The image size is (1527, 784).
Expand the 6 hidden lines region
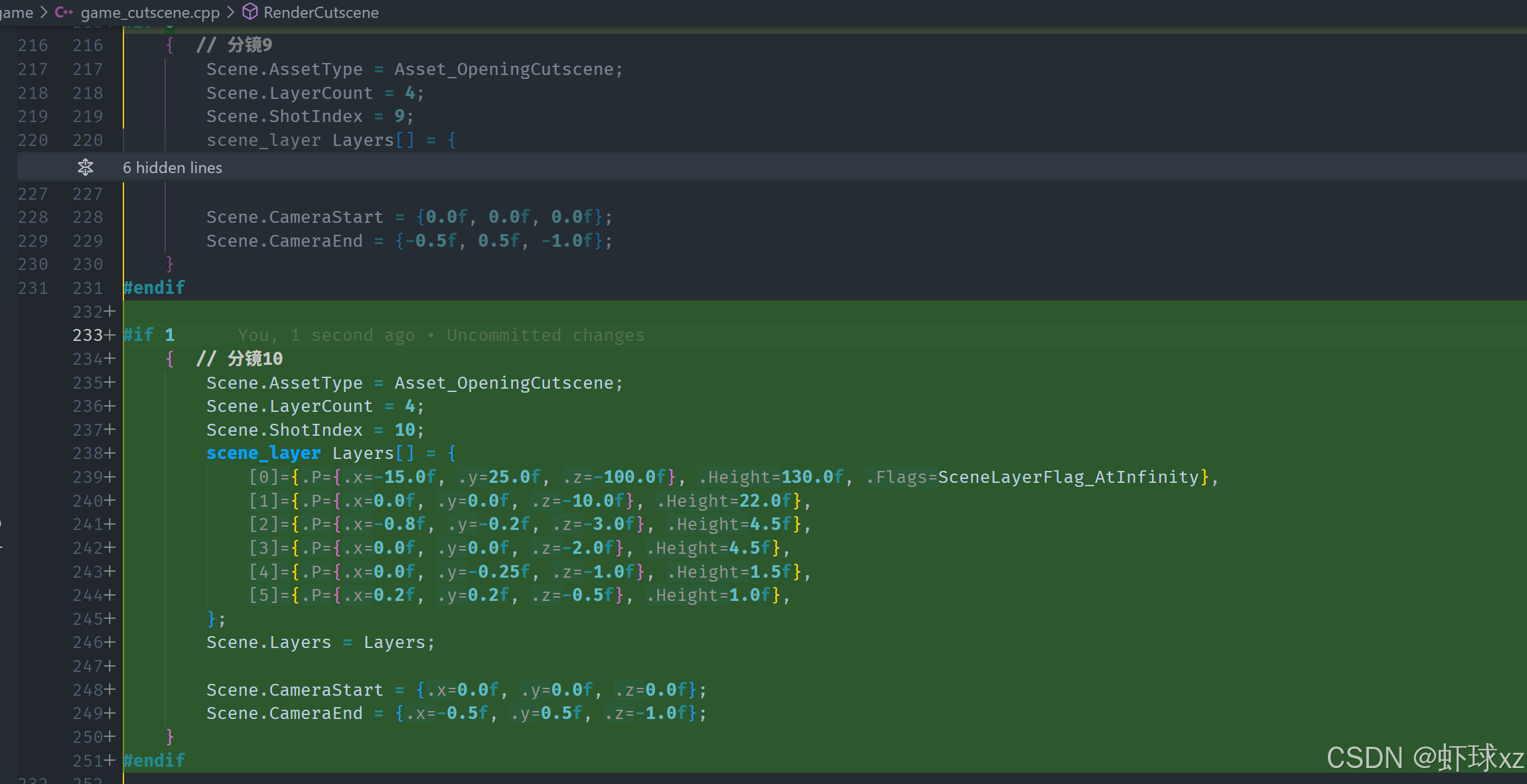click(173, 168)
